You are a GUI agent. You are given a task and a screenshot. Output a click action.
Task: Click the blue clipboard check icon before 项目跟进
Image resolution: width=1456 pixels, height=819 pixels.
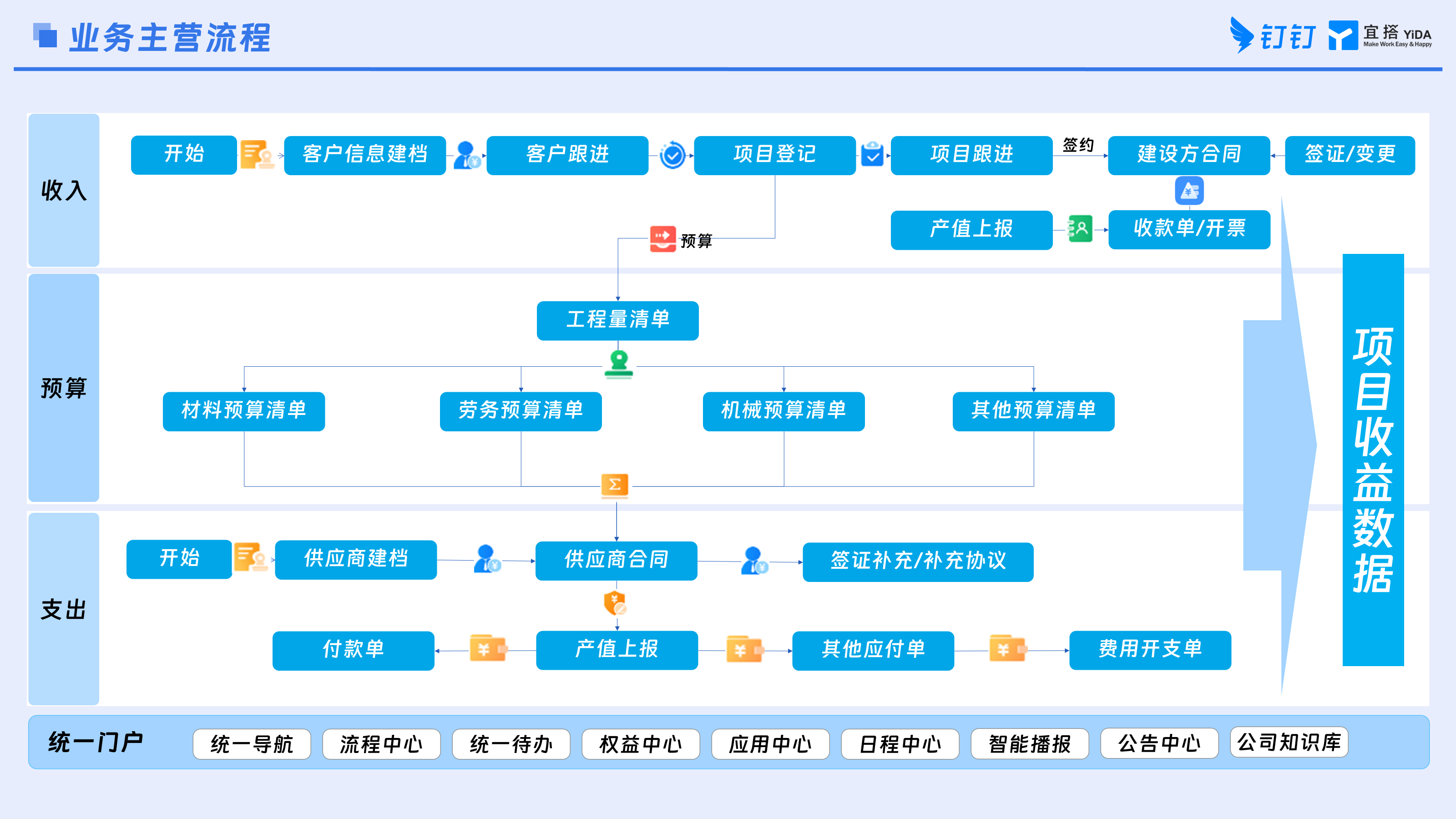click(872, 154)
